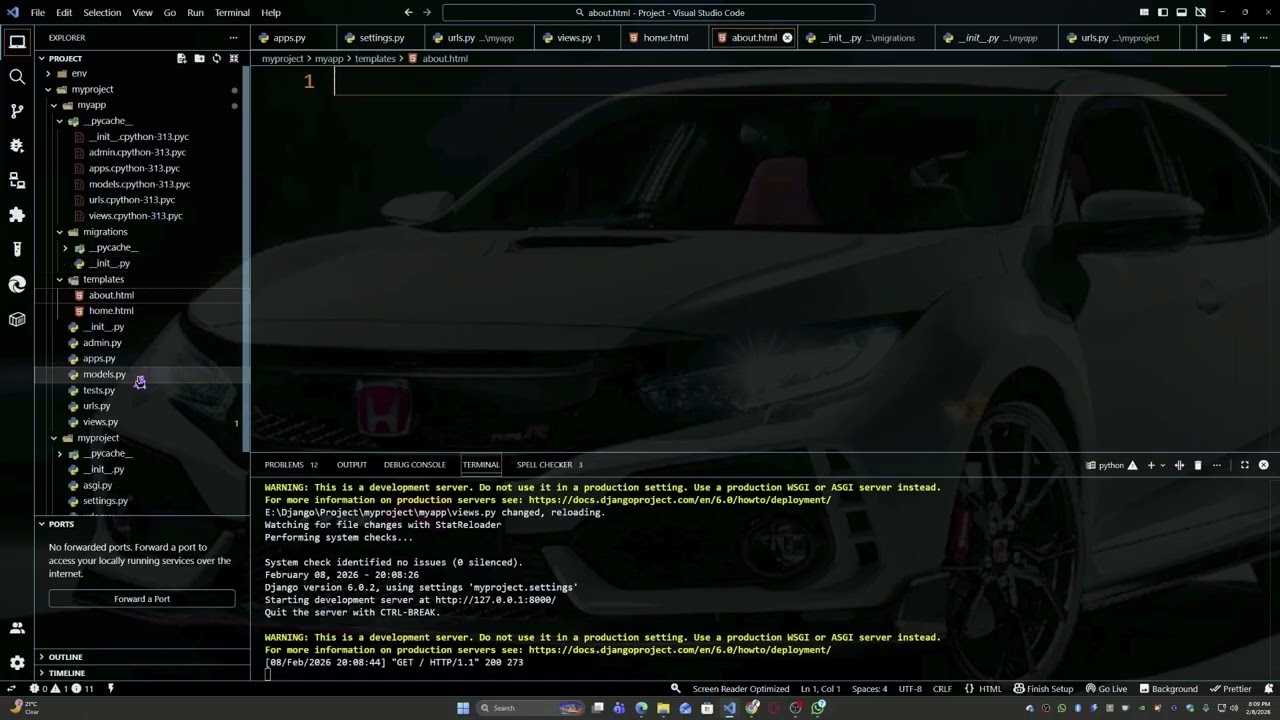Refresh the Explorer file tree
Image resolution: width=1280 pixels, height=720 pixels.
click(x=216, y=58)
